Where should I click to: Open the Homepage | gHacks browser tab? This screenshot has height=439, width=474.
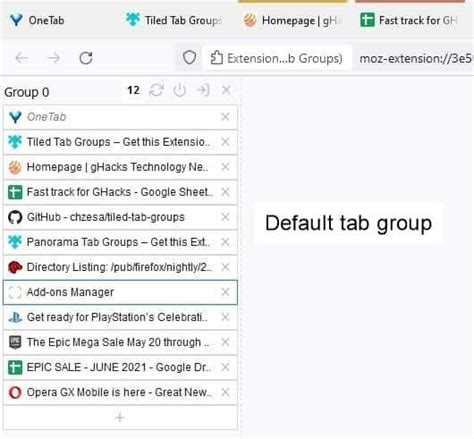[293, 21]
